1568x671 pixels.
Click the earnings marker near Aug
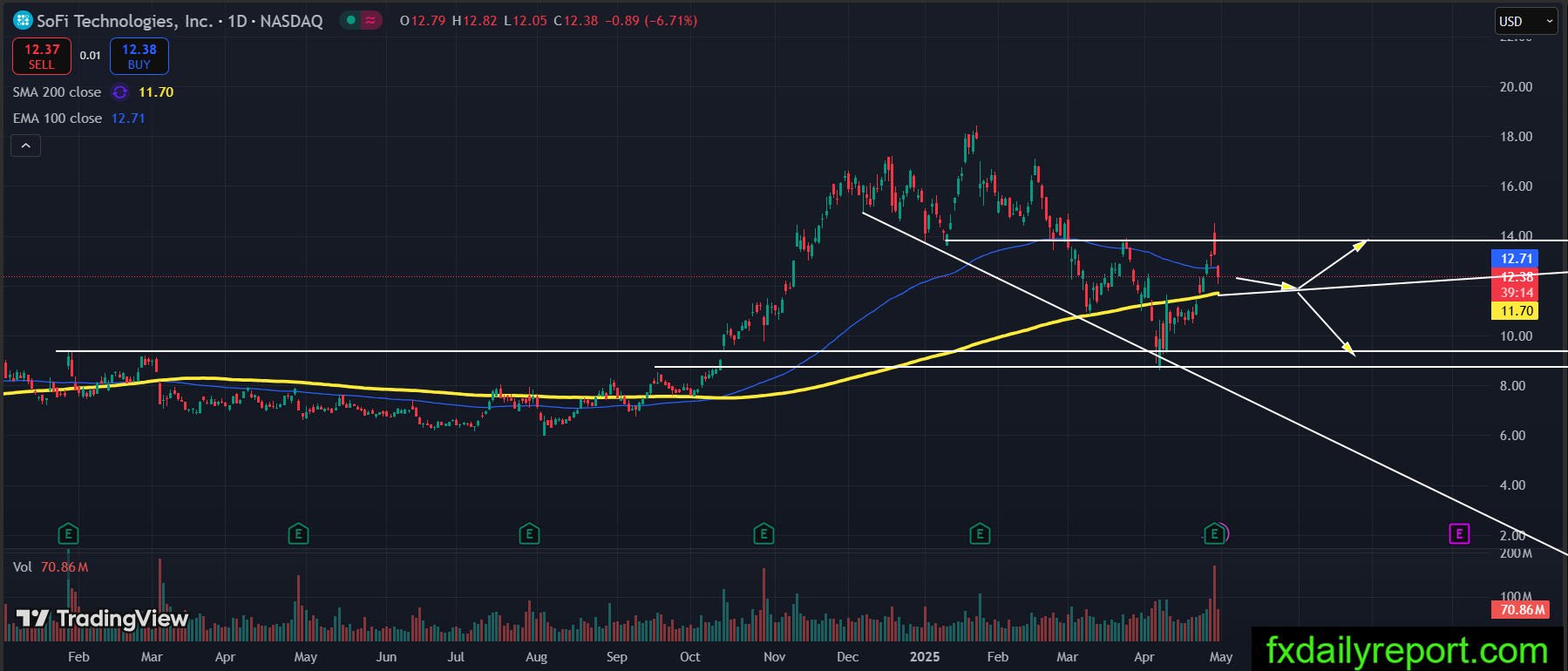click(x=529, y=533)
